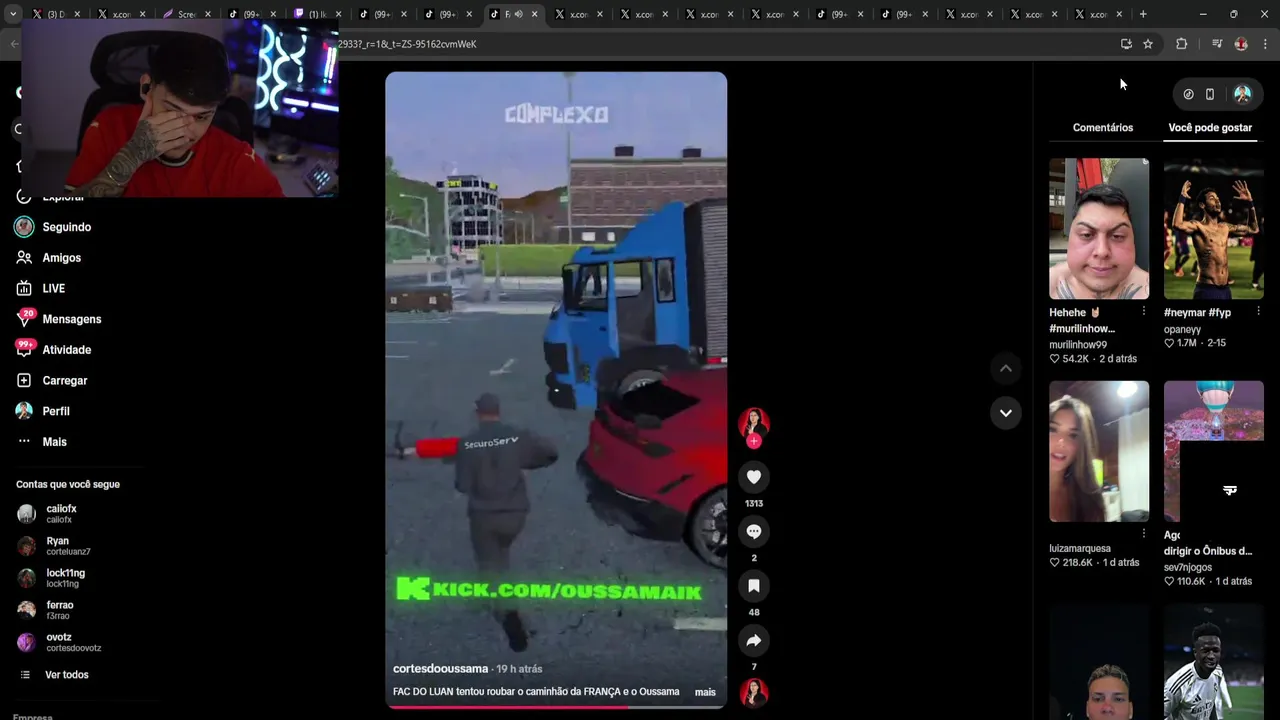The width and height of the screenshot is (1280, 720).
Task: Open the luizamarquesa video thumbnail
Action: 1099,451
